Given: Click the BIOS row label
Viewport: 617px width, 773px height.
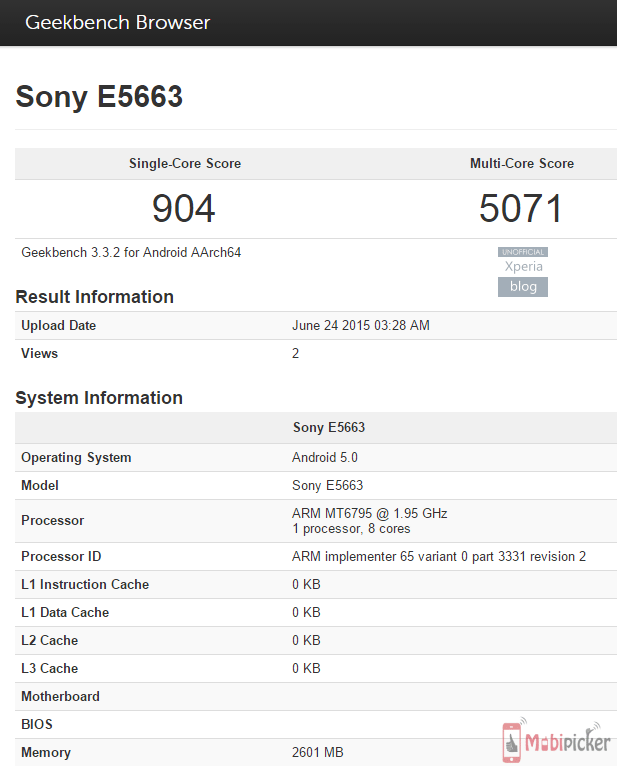Looking at the screenshot, I should [37, 725].
